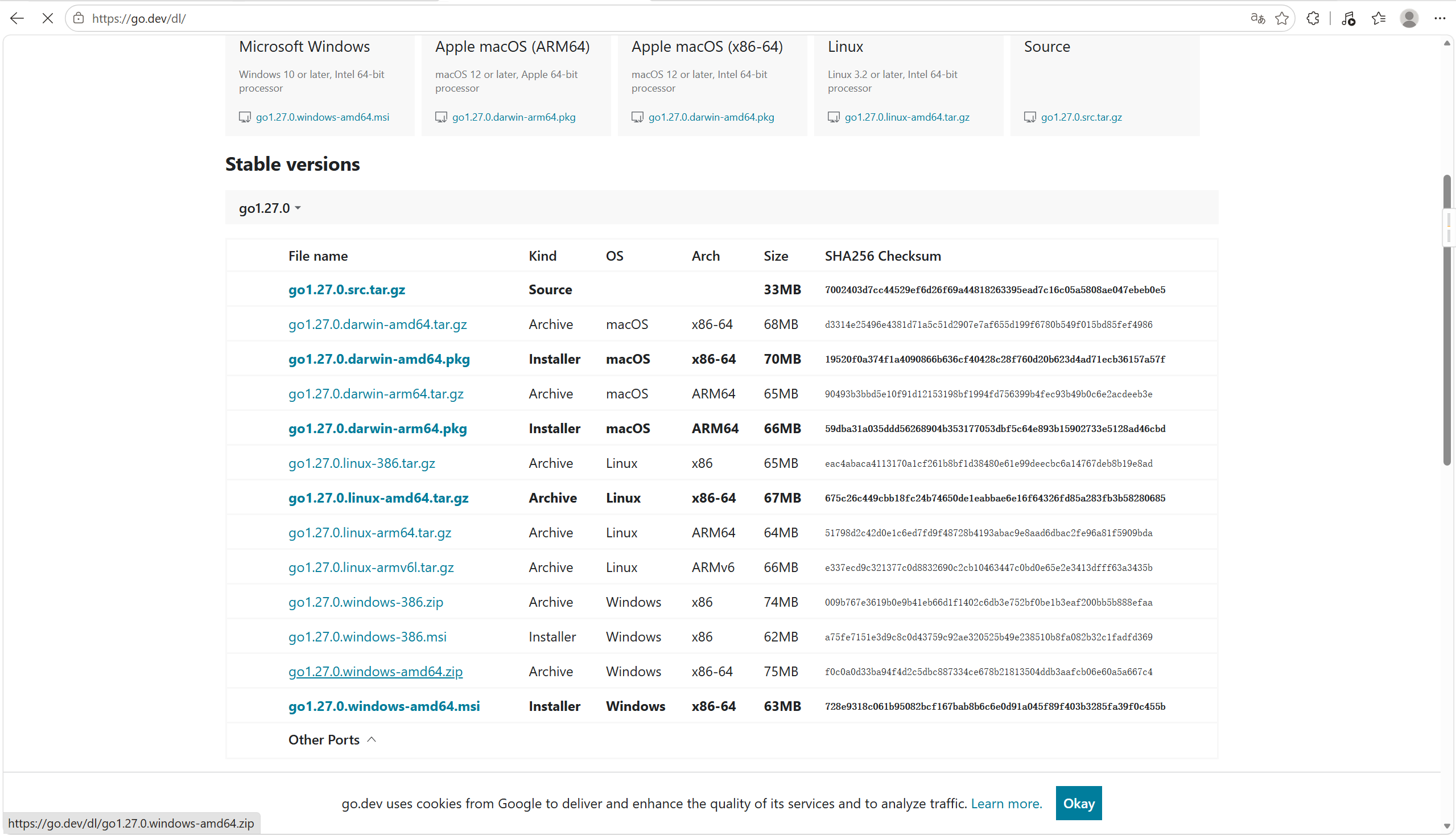Download go1.27.0.windows-amd64.msi from Windows card
The height and width of the screenshot is (835, 1456).
[x=322, y=117]
